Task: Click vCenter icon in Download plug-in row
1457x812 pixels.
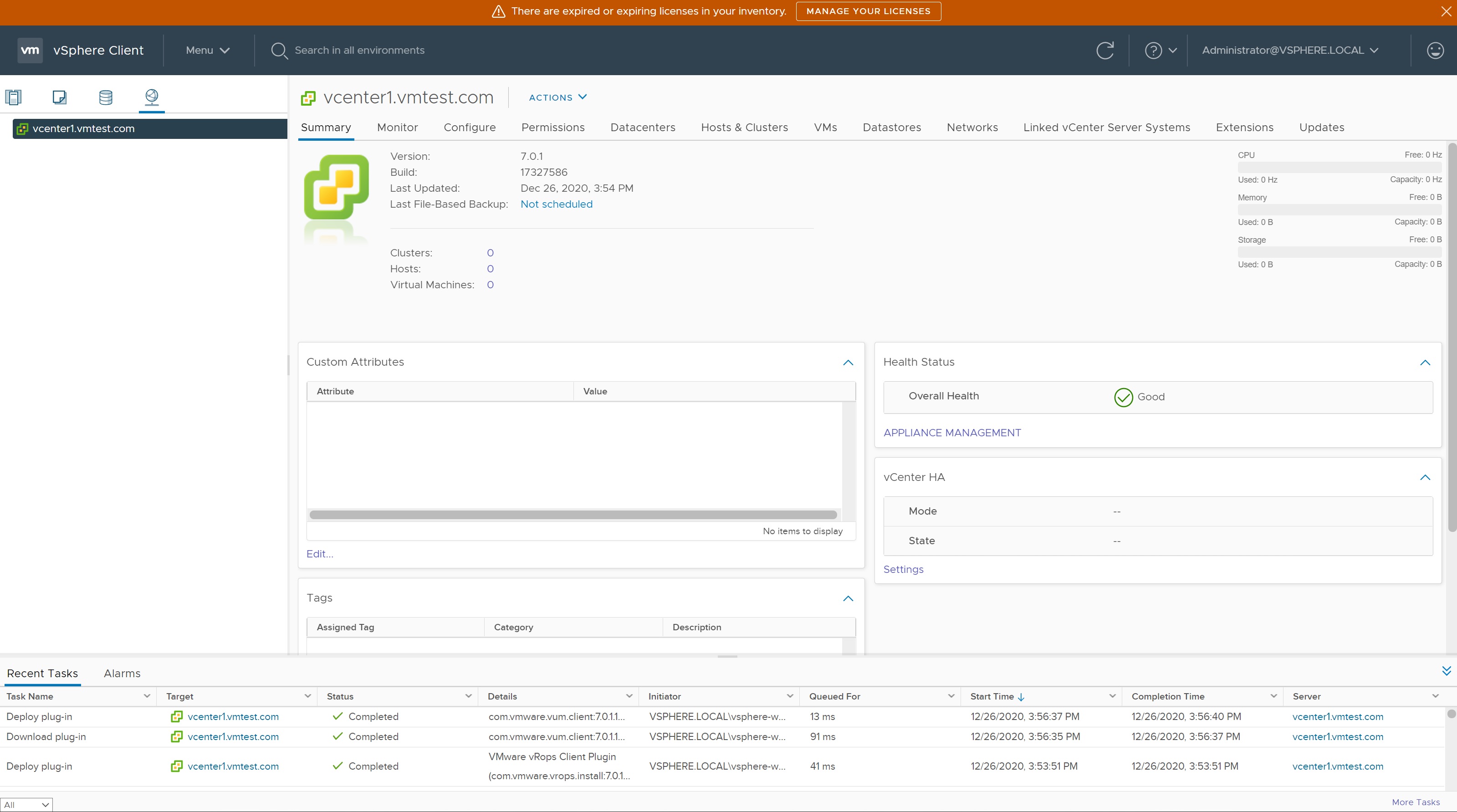Action: coord(176,737)
